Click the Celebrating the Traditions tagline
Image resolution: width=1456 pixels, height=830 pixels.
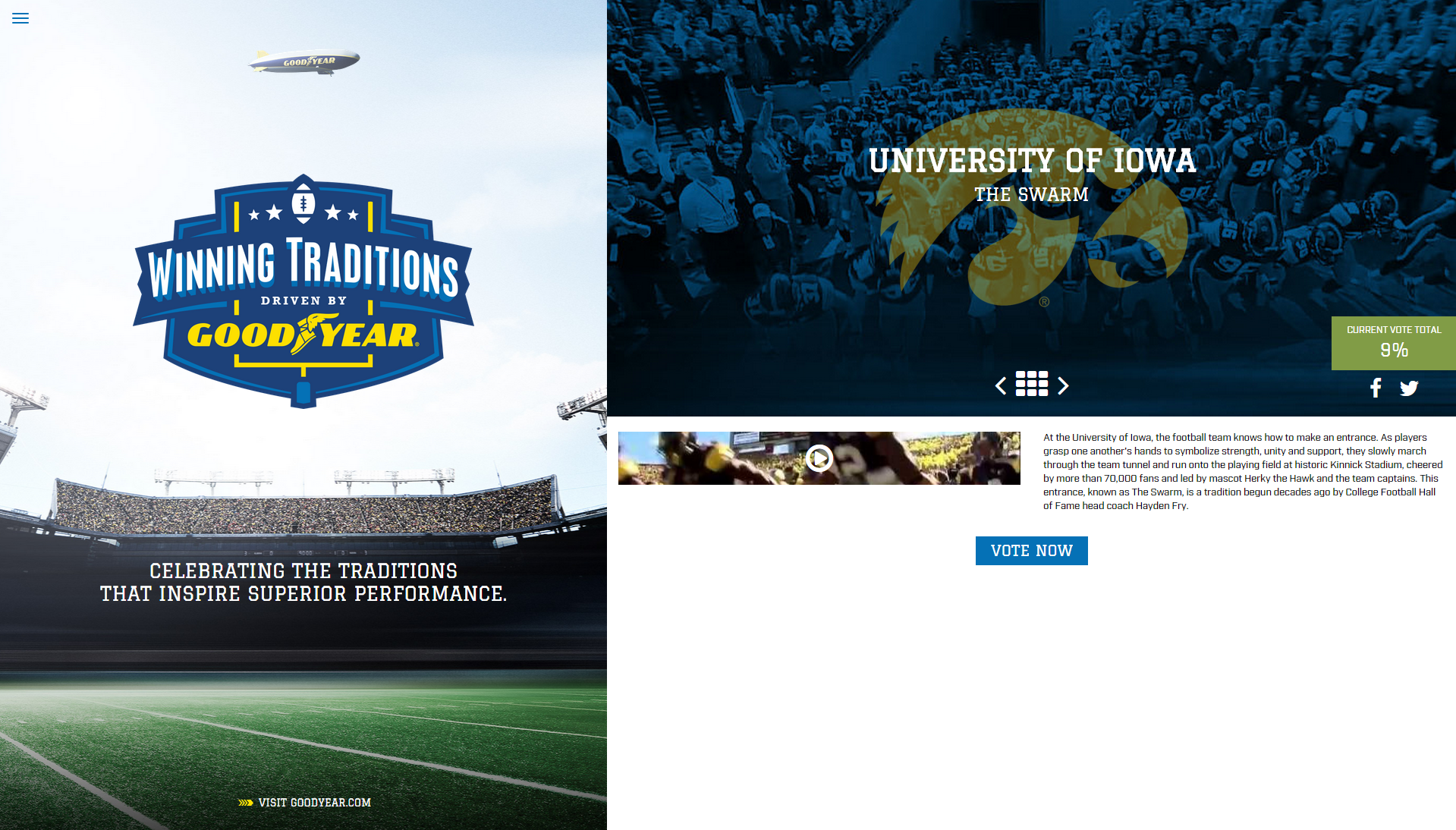pyautogui.click(x=303, y=582)
